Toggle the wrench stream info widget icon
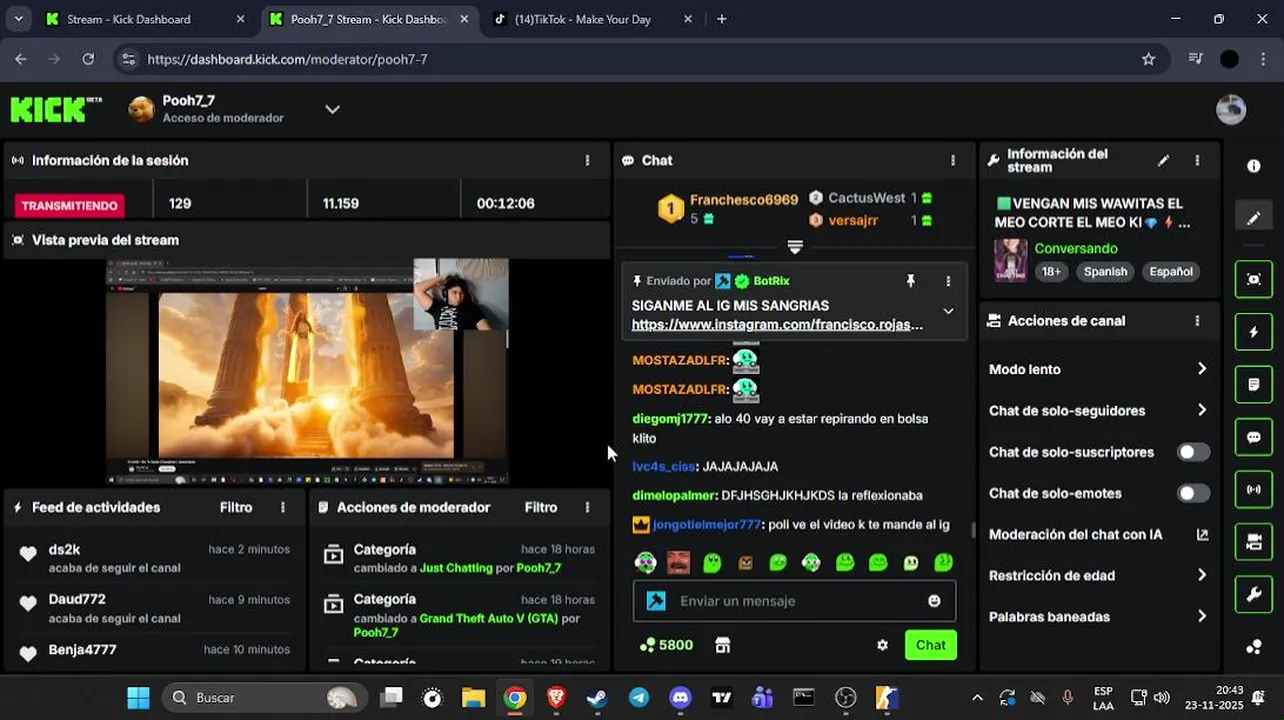 pos(1253,594)
